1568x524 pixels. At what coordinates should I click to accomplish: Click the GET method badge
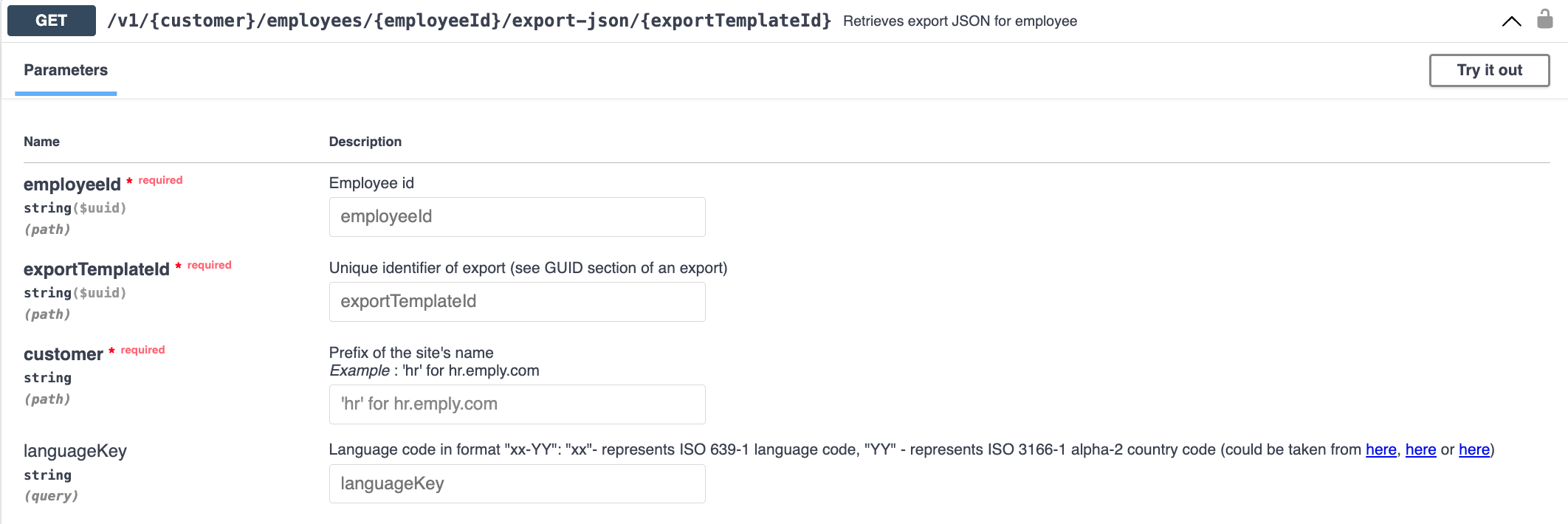[x=51, y=21]
